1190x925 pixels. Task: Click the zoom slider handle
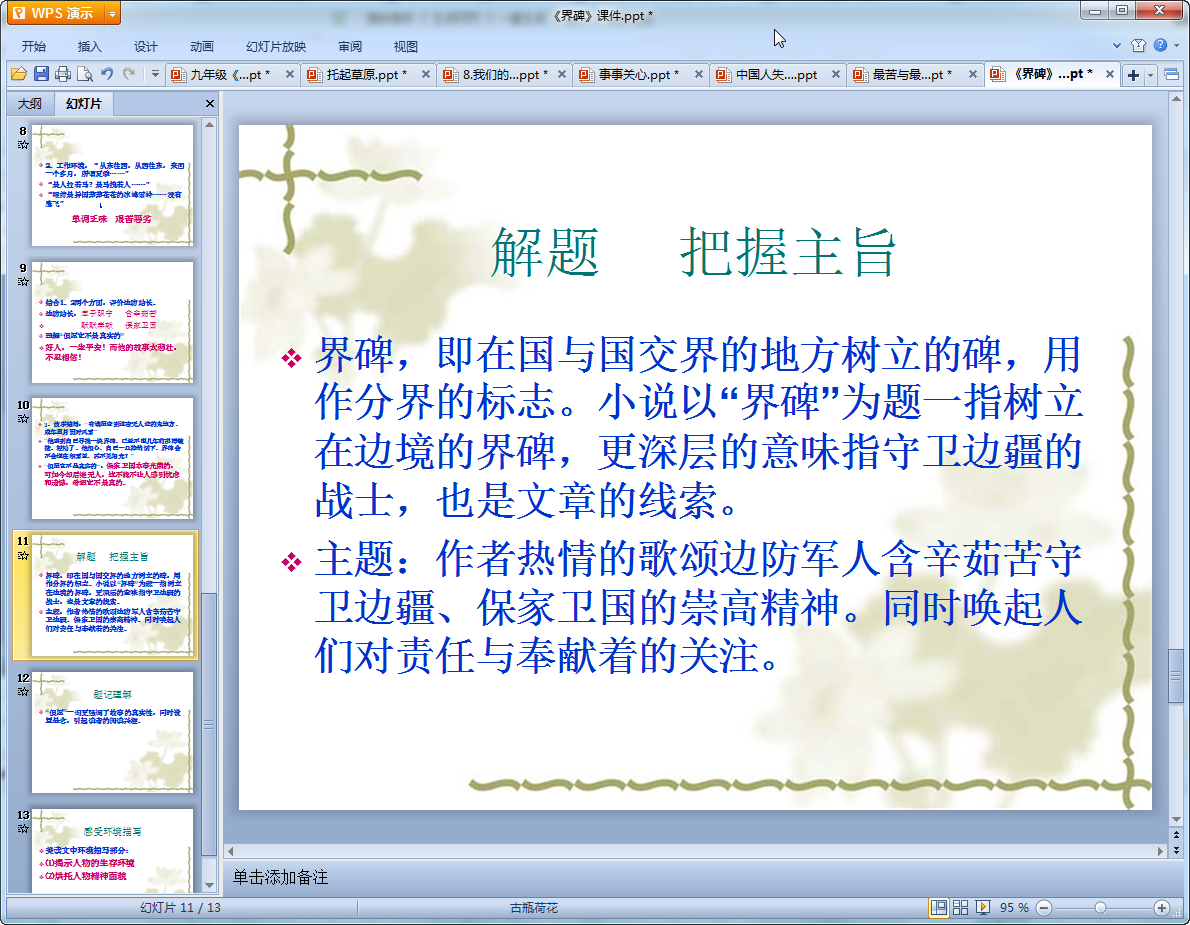coord(1100,908)
